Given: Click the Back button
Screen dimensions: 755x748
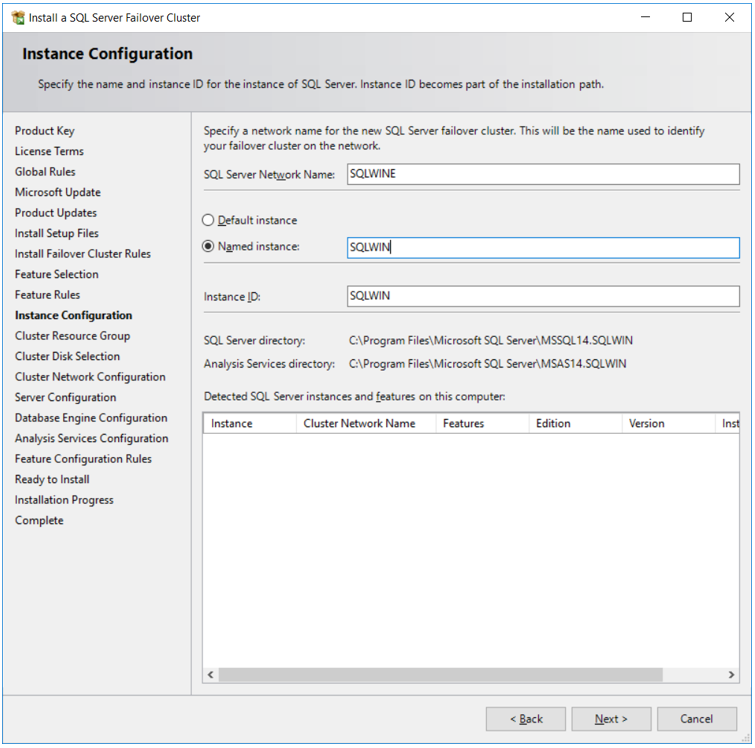Looking at the screenshot, I should click(x=526, y=719).
